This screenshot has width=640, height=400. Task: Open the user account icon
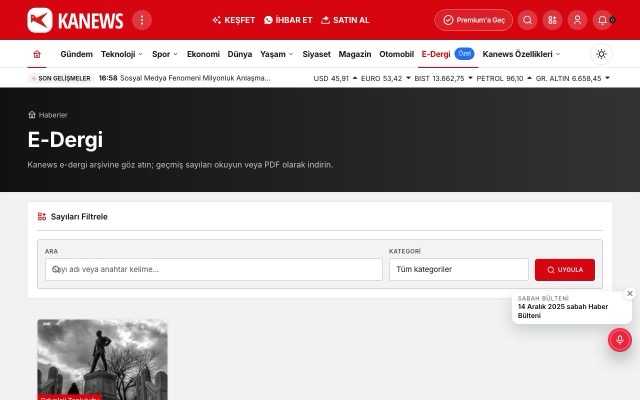[577, 20]
